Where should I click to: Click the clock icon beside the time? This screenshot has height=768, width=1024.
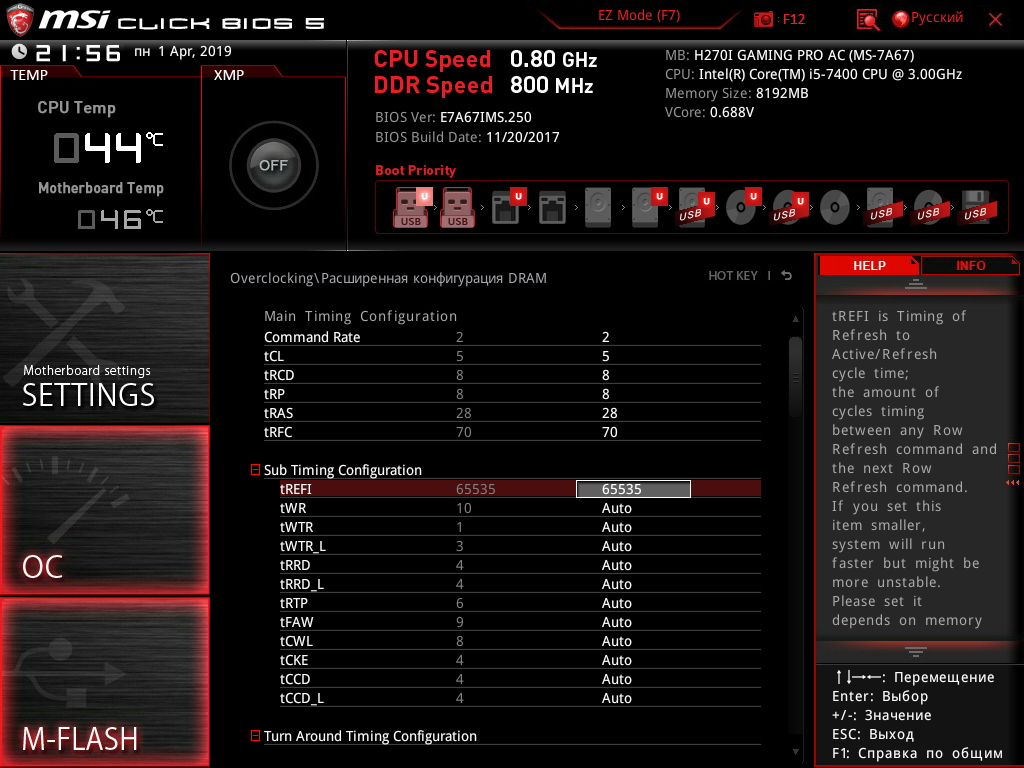[x=19, y=52]
